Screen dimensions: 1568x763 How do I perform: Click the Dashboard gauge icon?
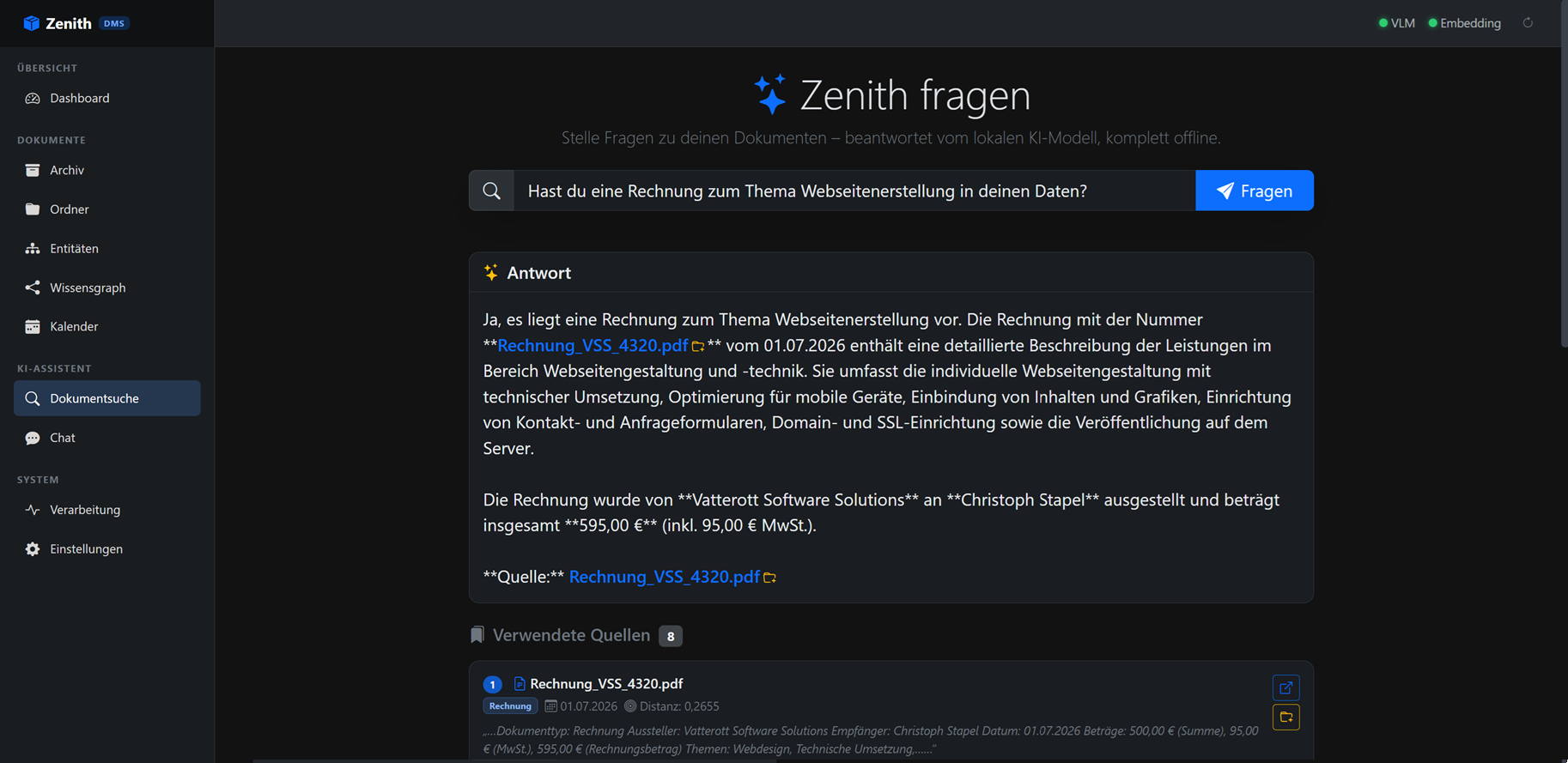pyautogui.click(x=33, y=98)
